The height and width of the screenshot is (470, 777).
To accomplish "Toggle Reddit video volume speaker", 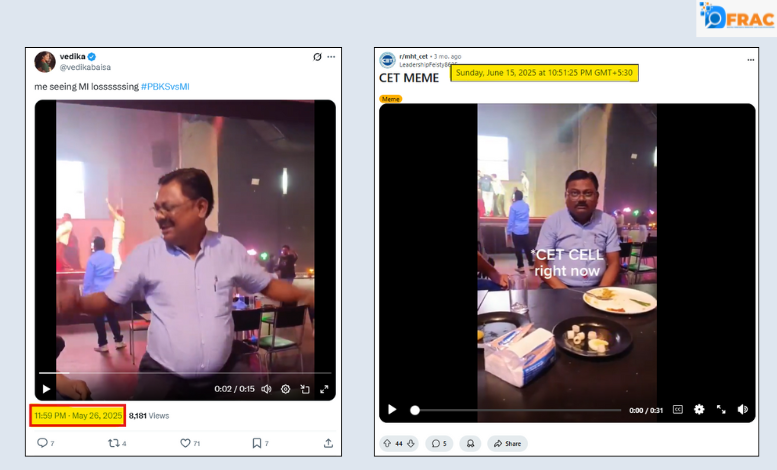I will coord(742,409).
